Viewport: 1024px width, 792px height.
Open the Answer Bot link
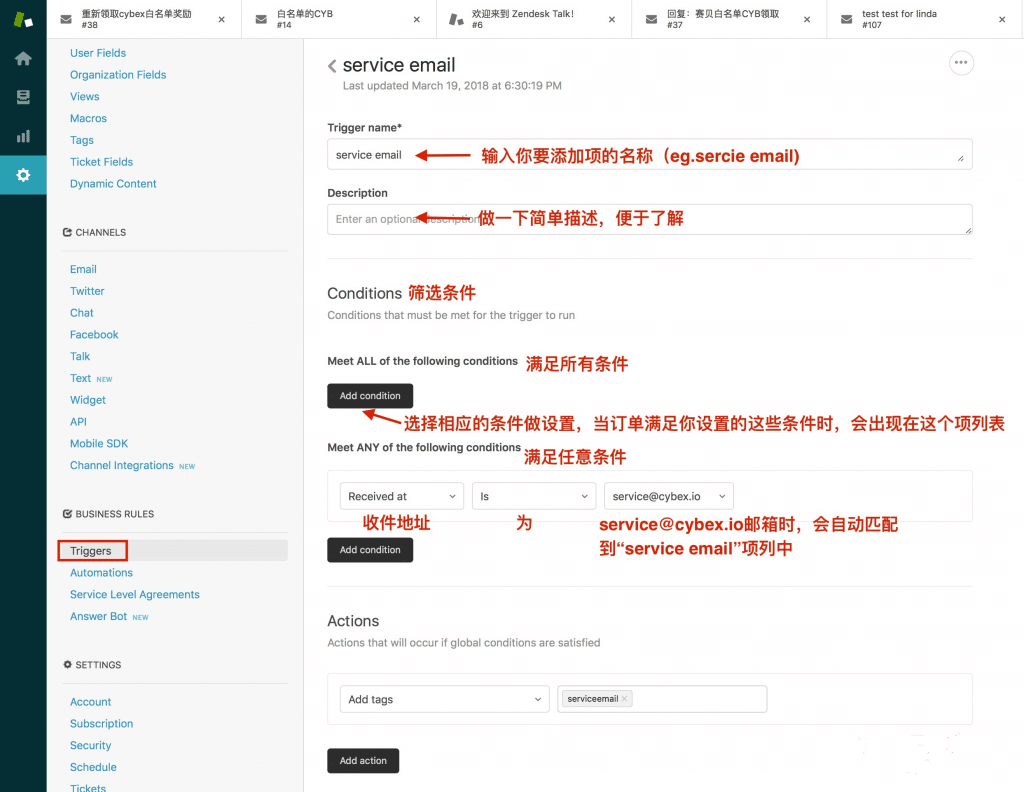(99, 616)
